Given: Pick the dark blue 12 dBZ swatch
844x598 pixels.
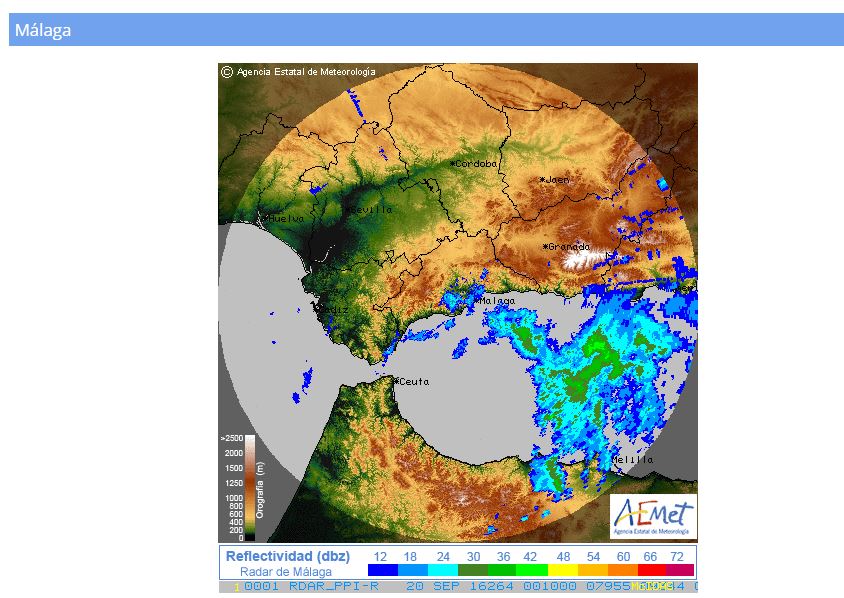Looking at the screenshot, I should 382,571.
